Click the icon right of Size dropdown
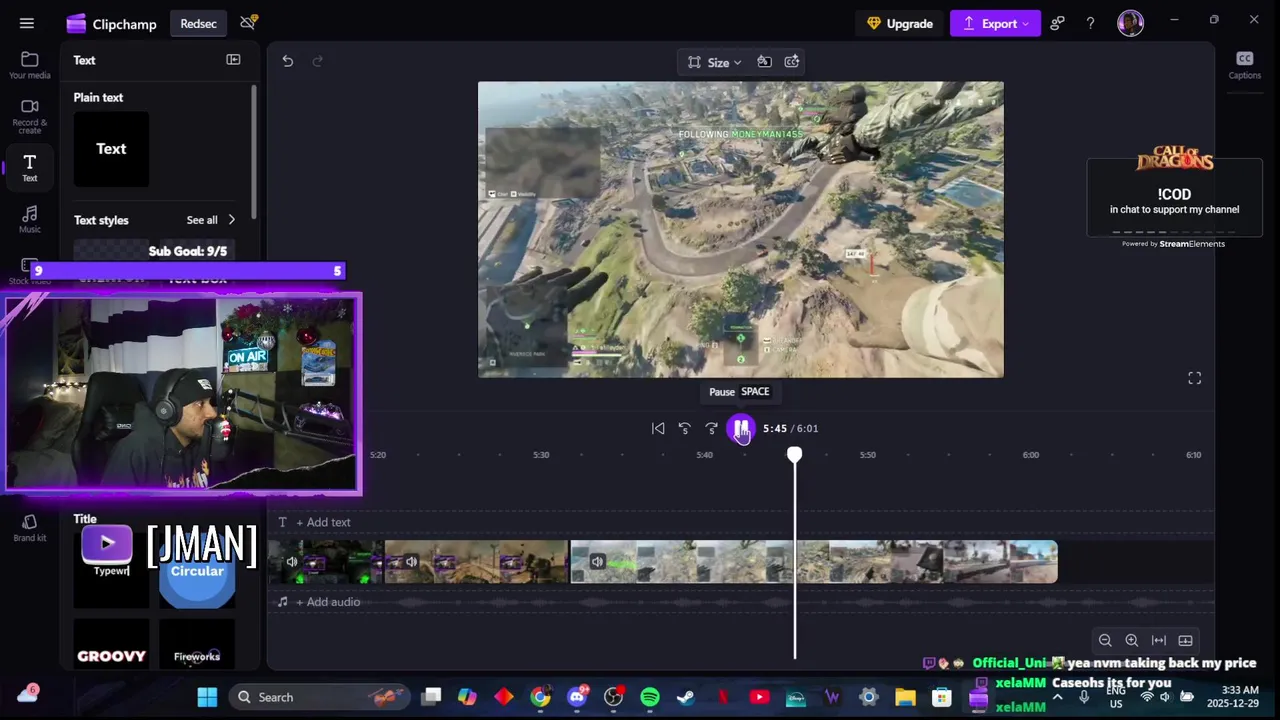The width and height of the screenshot is (1280, 720). [764, 62]
